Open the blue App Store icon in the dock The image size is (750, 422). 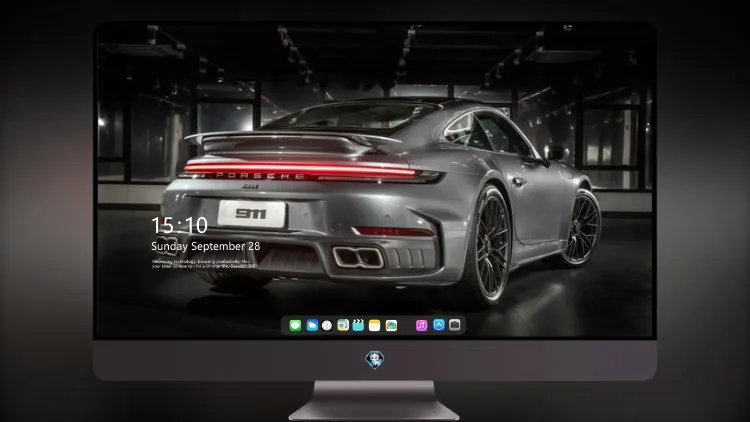[x=439, y=325]
